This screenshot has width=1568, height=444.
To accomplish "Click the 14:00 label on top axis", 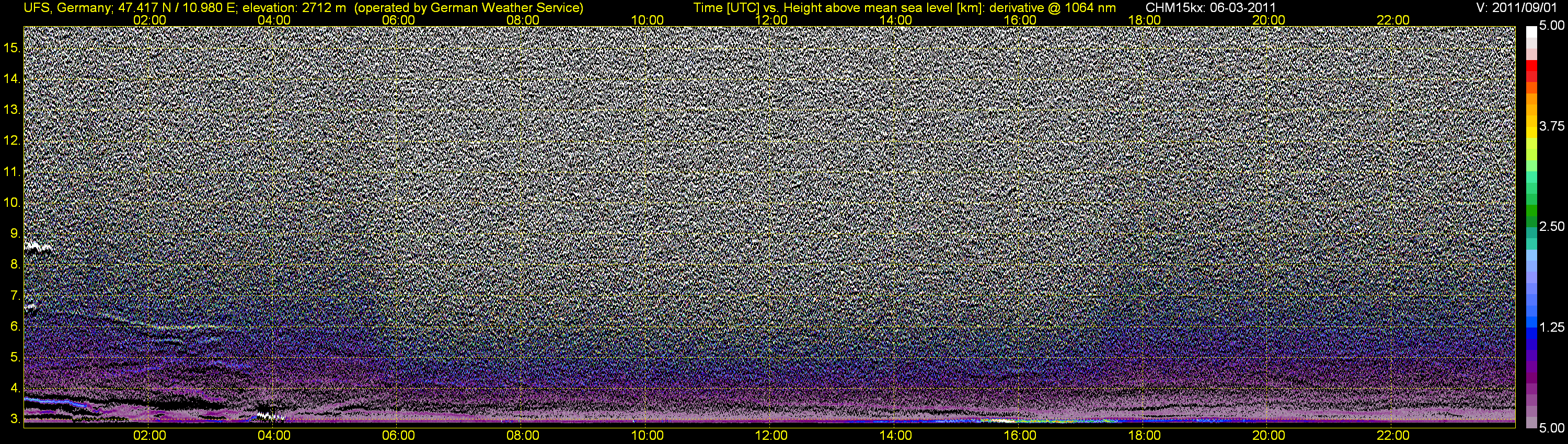I will pyautogui.click(x=895, y=20).
